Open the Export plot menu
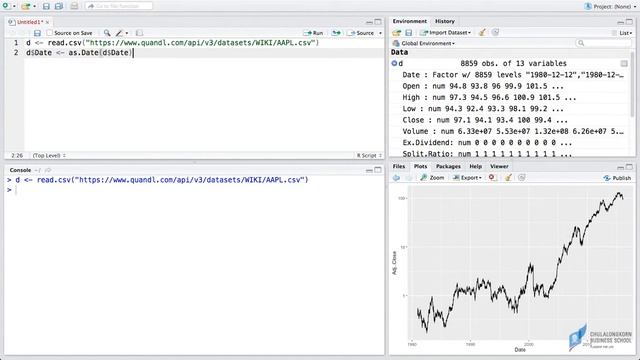The height and width of the screenshot is (360, 640). click(x=467, y=178)
